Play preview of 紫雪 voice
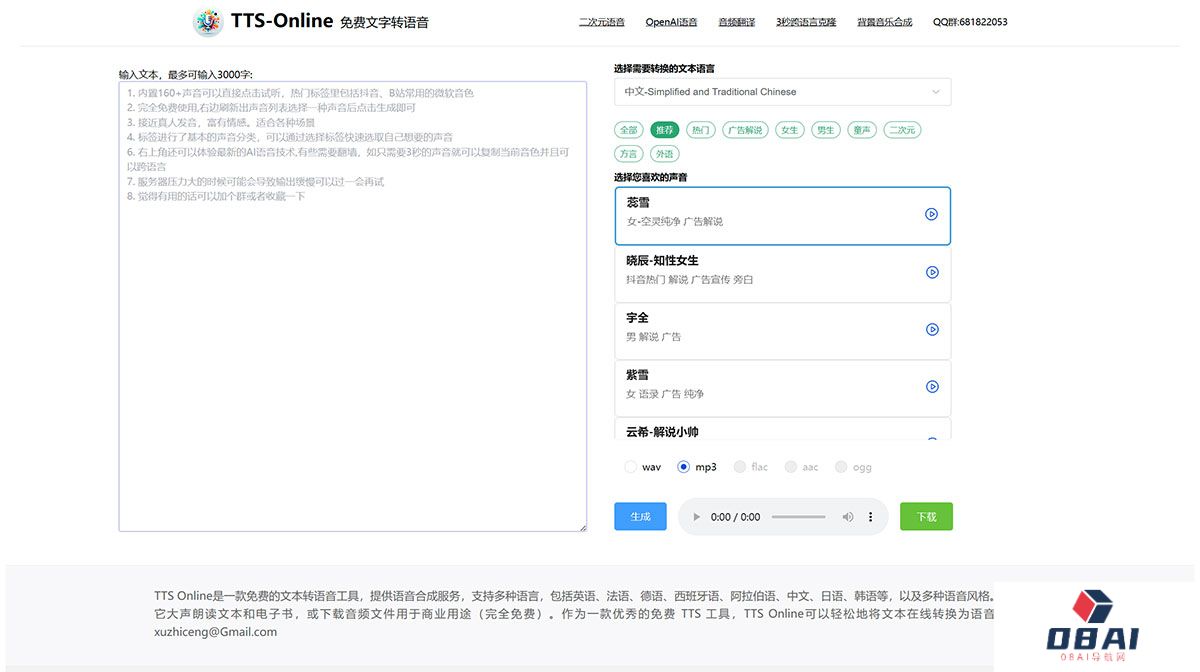Screen dimensions: 1200x672 point(932,387)
